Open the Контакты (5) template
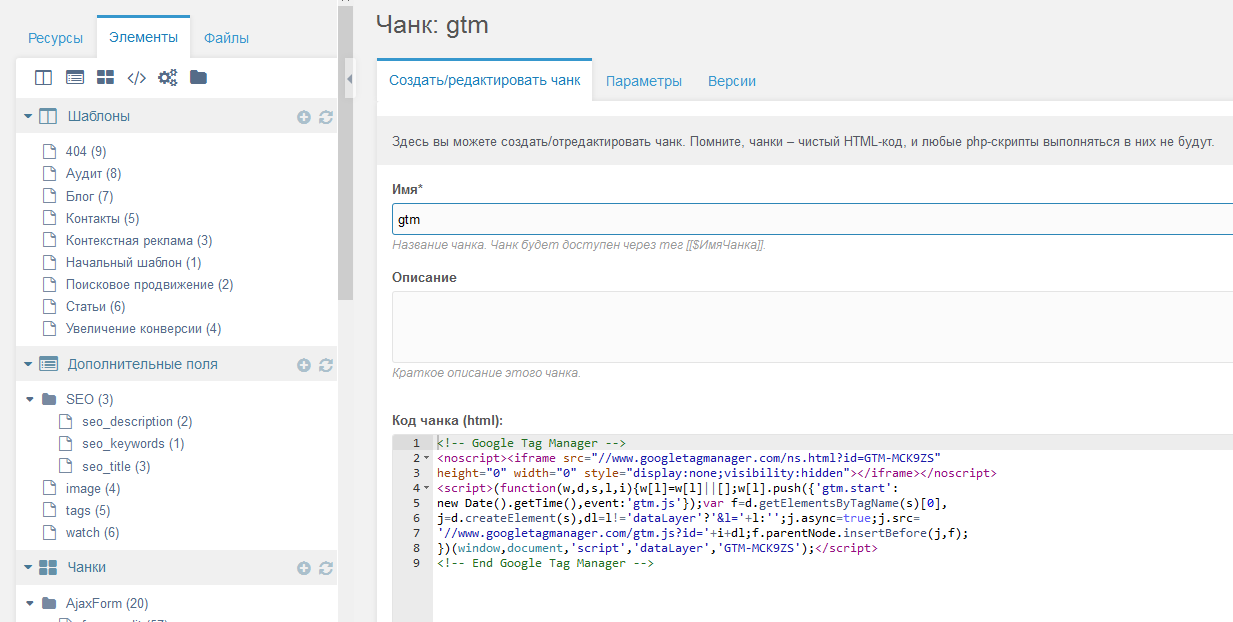 [102, 218]
